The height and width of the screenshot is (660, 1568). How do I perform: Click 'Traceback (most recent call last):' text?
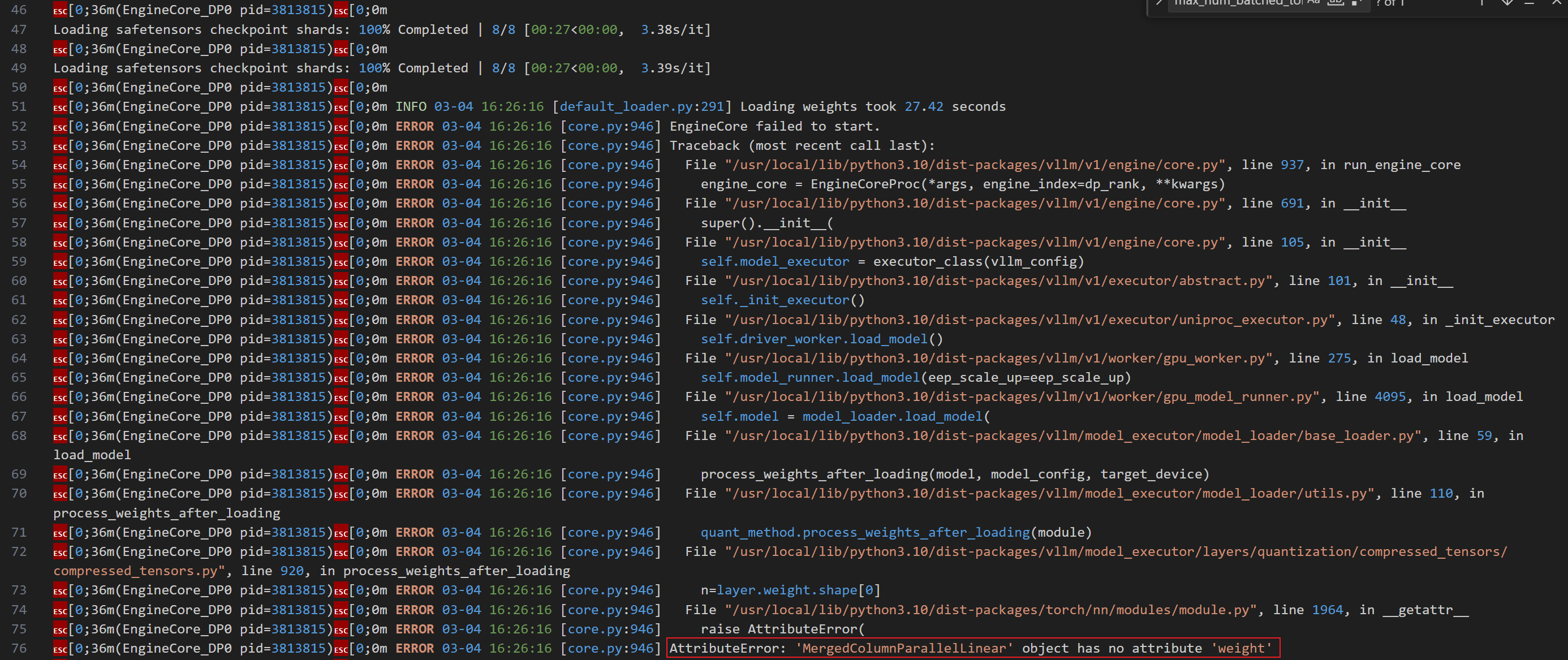[802, 145]
